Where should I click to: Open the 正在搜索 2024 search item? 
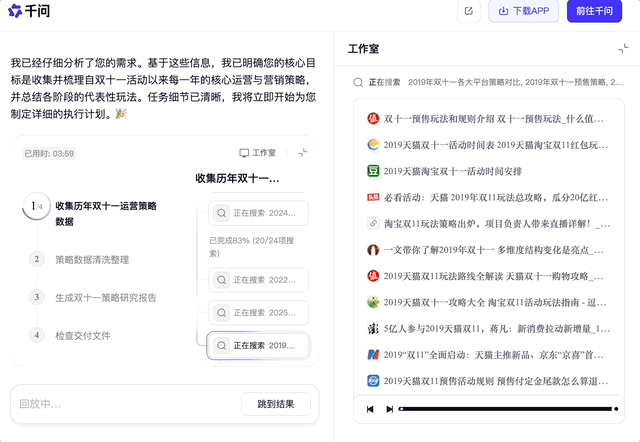coord(258,213)
